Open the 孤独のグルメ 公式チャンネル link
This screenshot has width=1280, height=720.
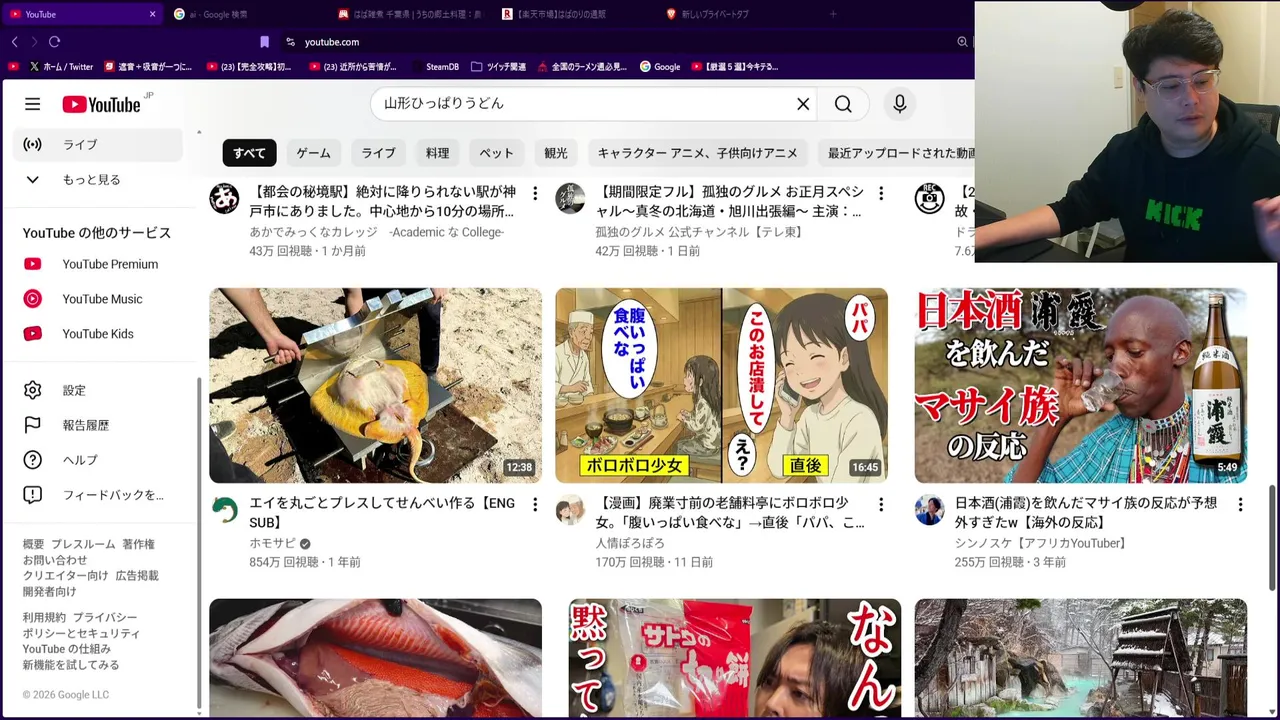[701, 232]
